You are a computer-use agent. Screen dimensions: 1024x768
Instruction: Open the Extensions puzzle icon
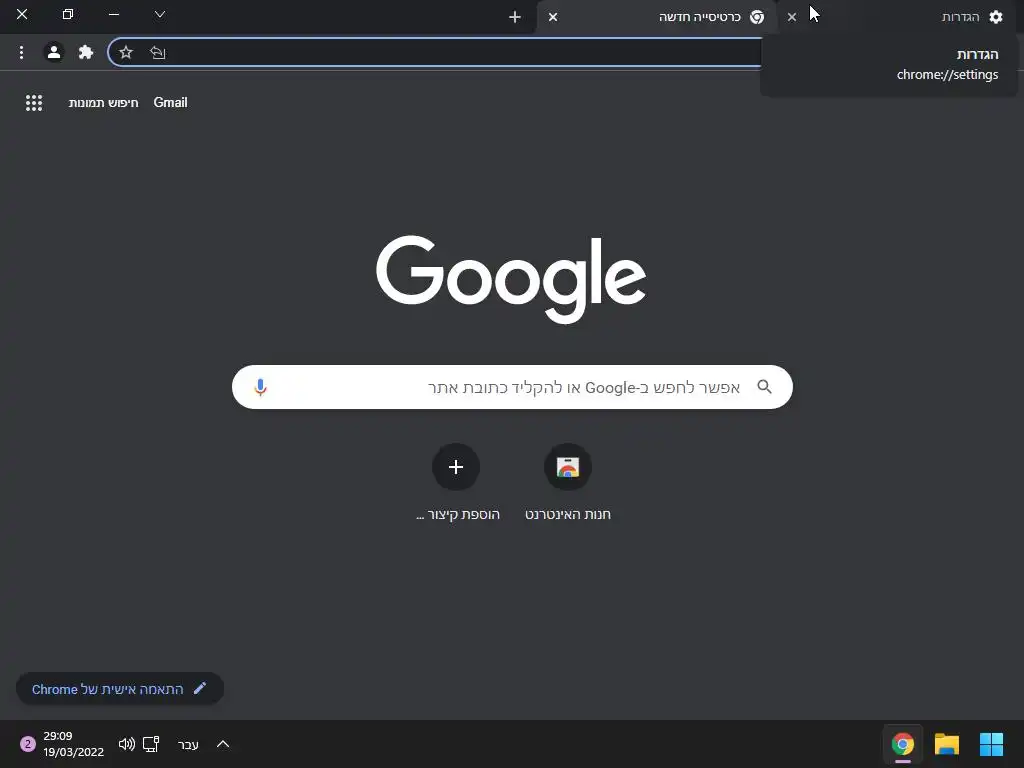(x=86, y=52)
